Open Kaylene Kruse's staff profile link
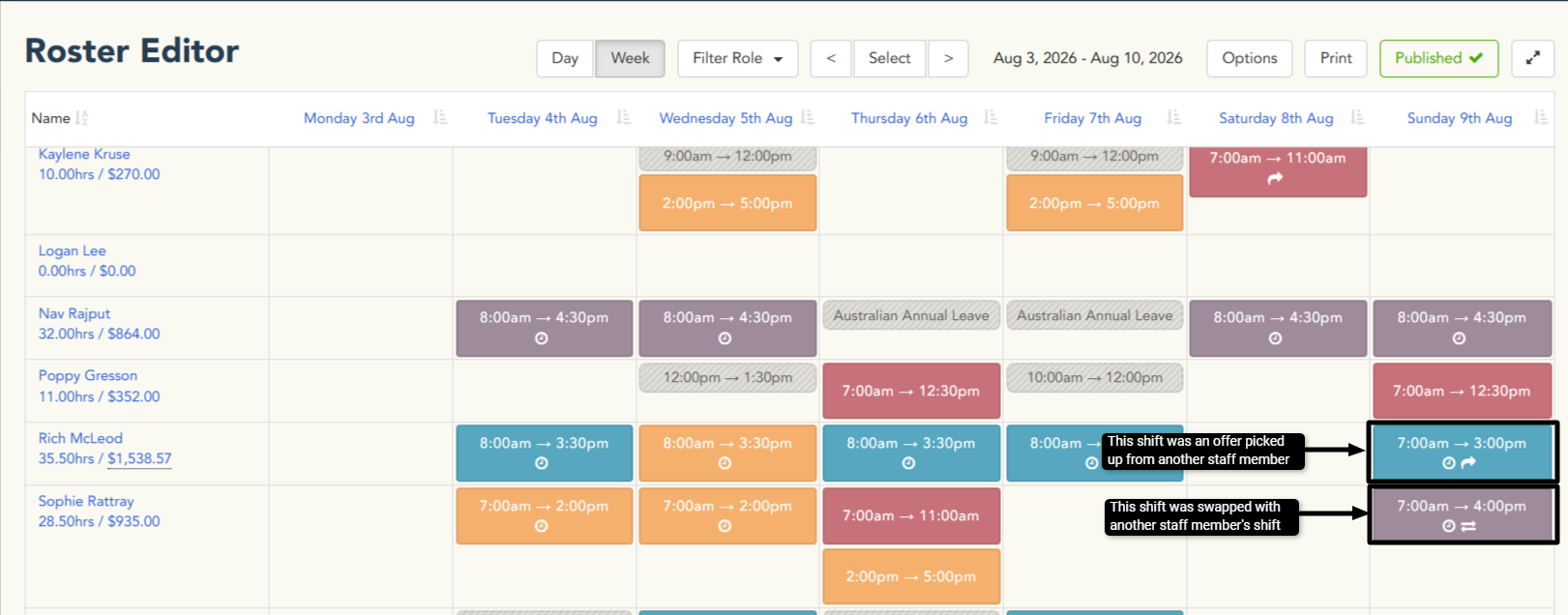The height and width of the screenshot is (615, 1568). [84, 154]
